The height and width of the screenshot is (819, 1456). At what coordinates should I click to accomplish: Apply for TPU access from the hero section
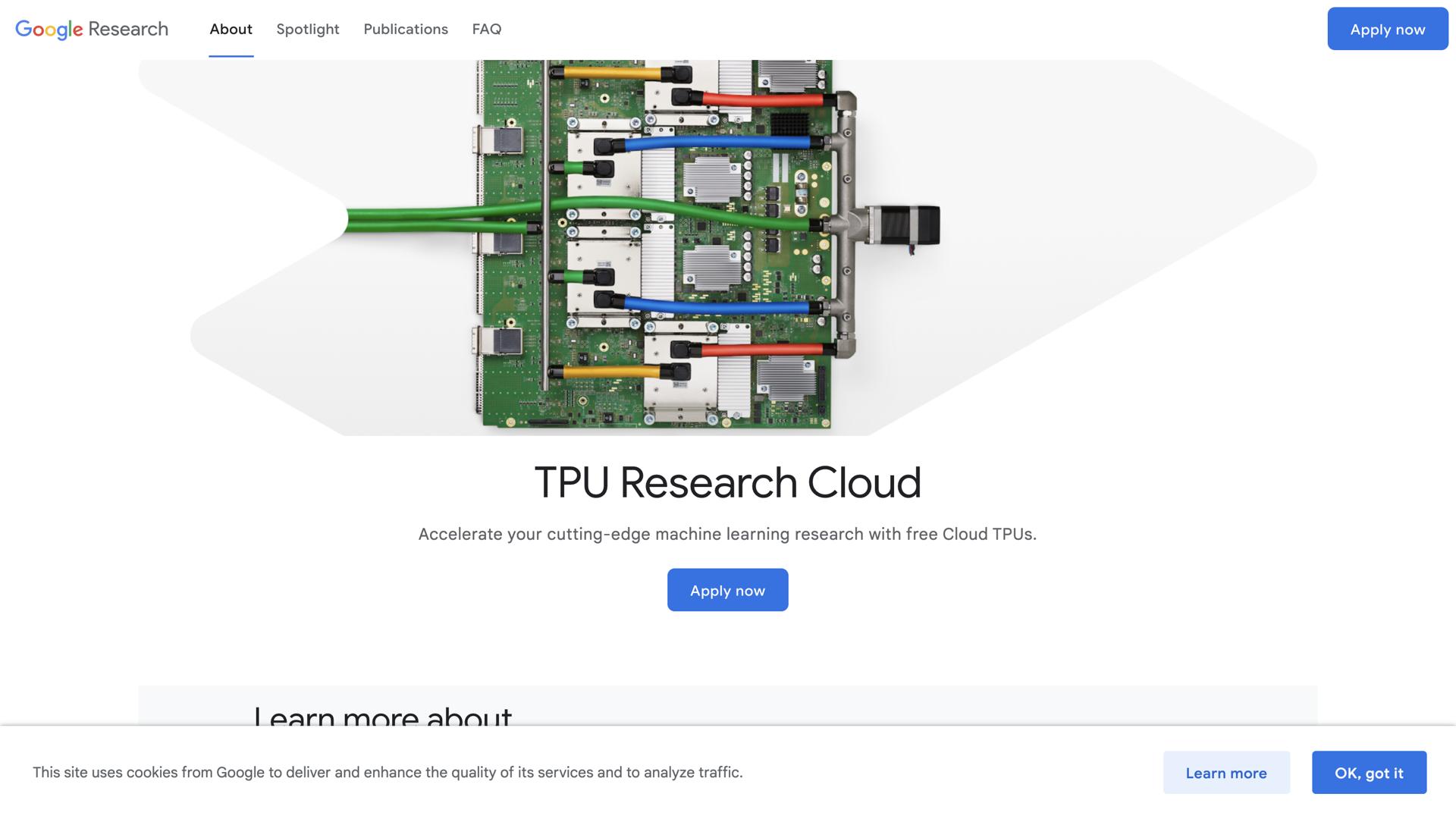(x=726, y=589)
